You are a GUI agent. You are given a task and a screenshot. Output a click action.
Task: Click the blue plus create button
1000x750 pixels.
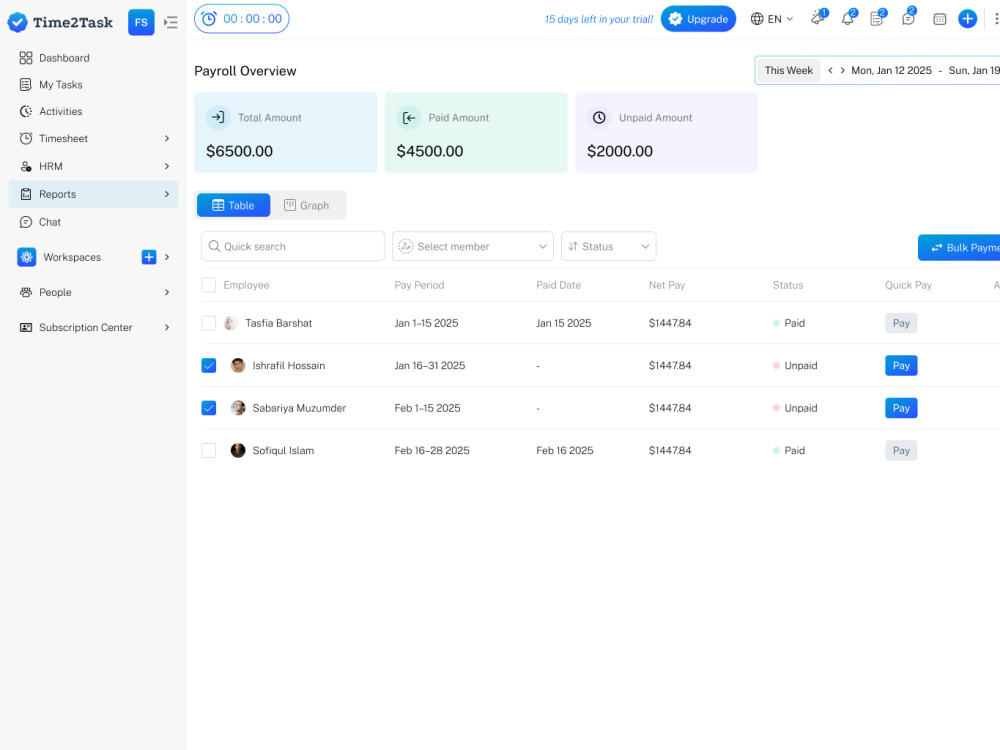point(967,19)
